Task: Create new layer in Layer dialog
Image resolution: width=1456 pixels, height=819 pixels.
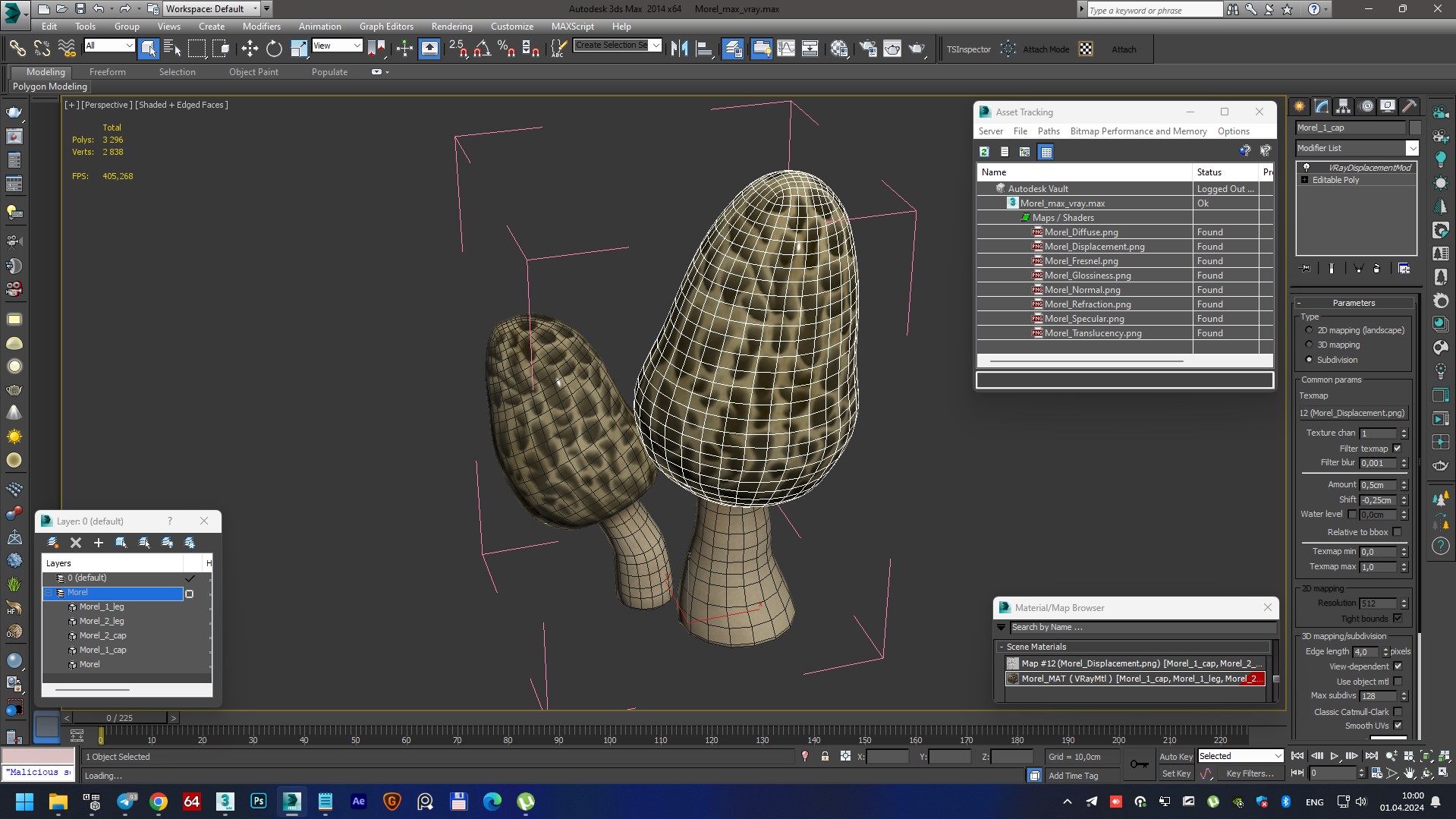Action: (x=53, y=542)
